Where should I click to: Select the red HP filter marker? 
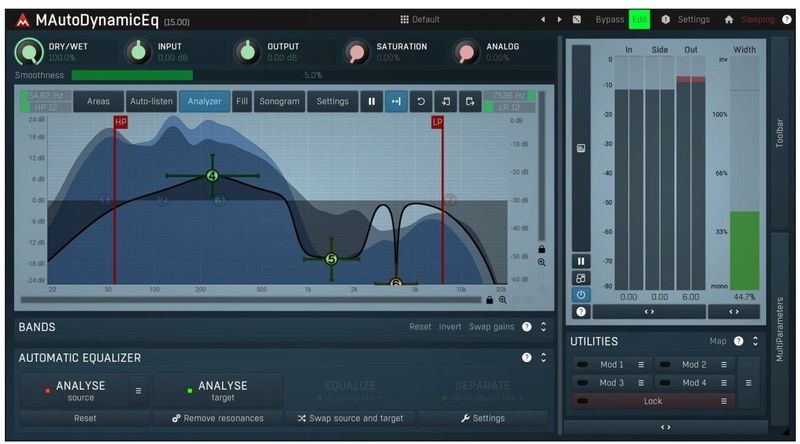point(120,122)
